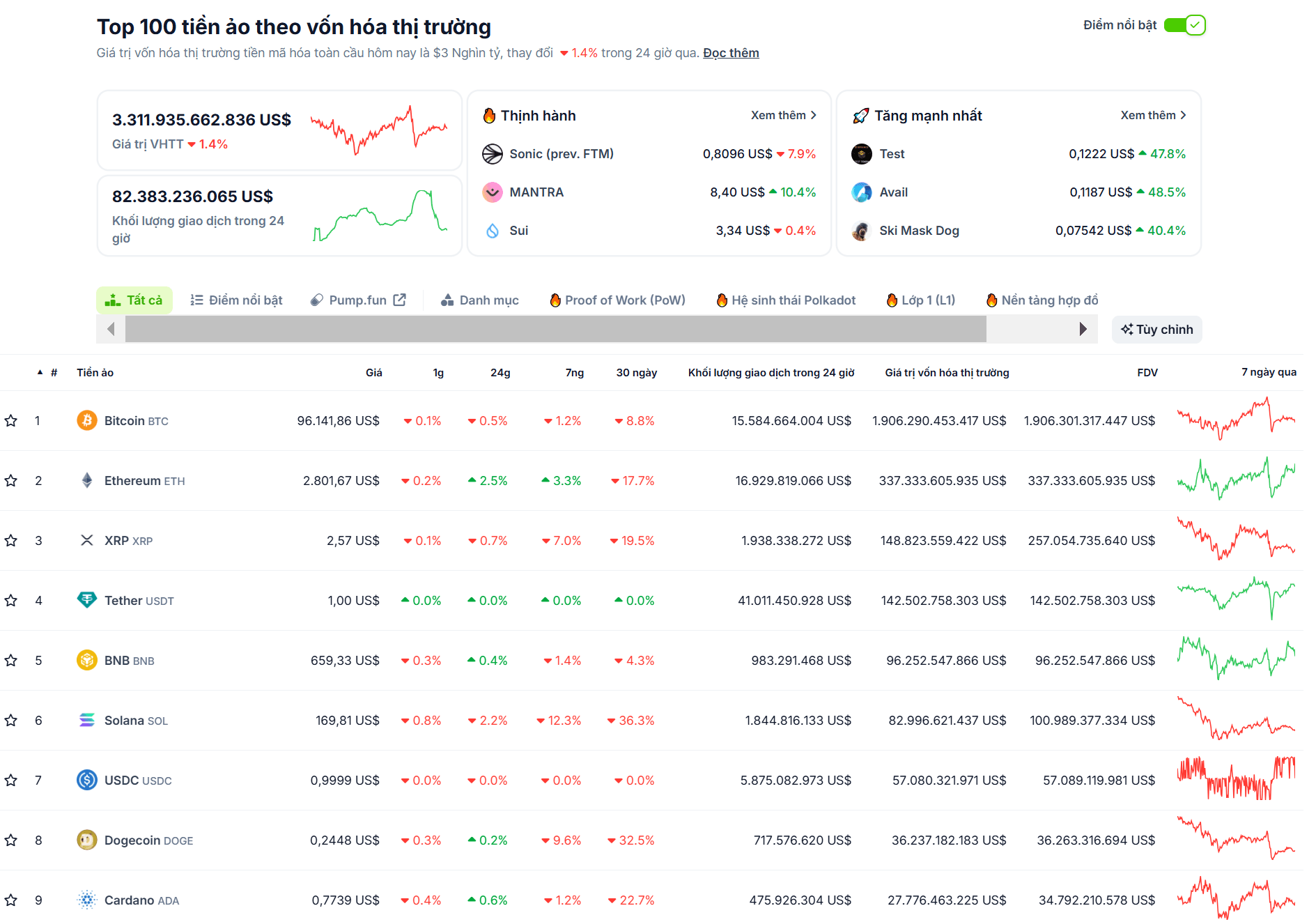Open the Lớp 1 (L1) tab
This screenshot has width=1316, height=922.
click(x=921, y=300)
